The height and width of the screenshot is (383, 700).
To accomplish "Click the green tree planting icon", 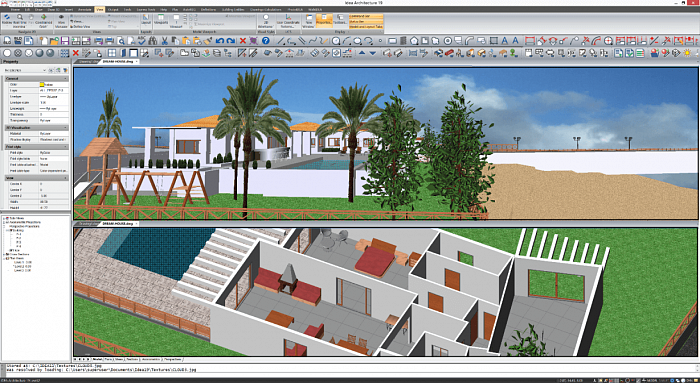I will click(x=514, y=53).
